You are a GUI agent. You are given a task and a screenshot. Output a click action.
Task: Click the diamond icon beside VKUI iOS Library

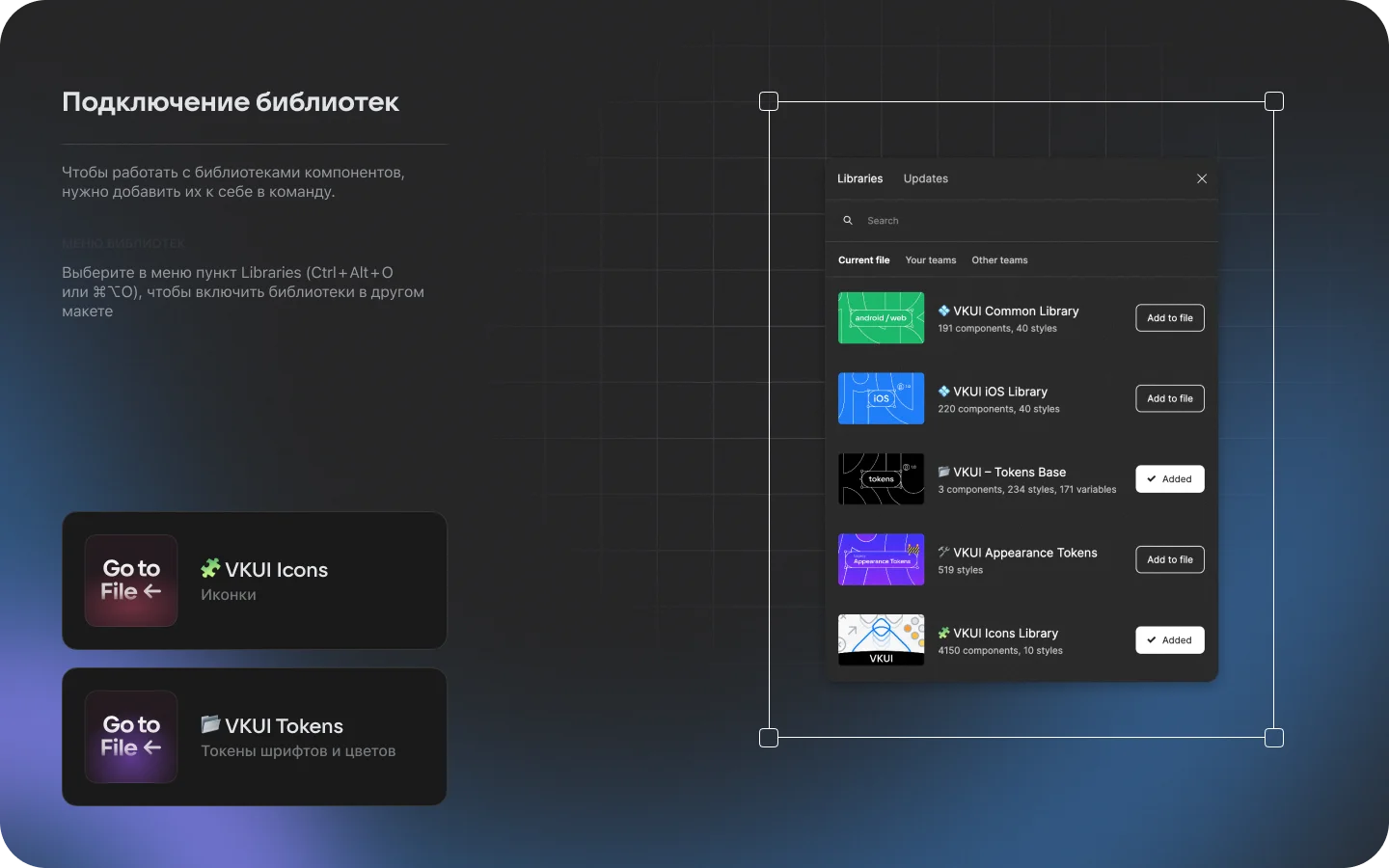944,392
